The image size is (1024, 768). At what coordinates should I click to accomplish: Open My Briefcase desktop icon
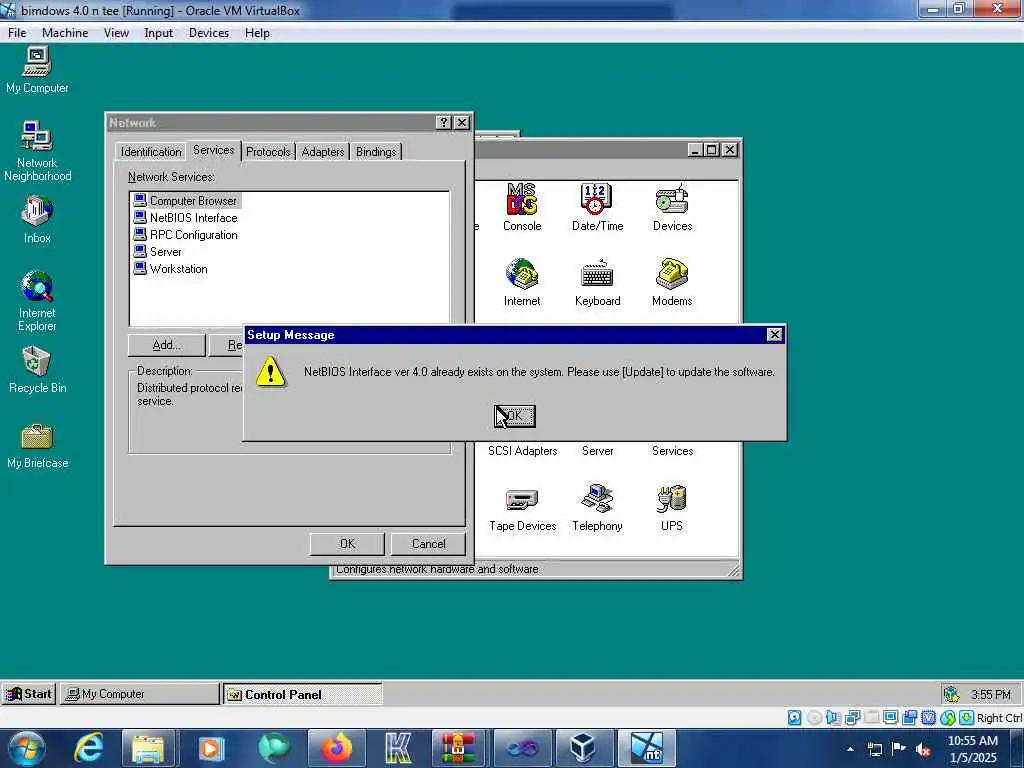(37, 445)
